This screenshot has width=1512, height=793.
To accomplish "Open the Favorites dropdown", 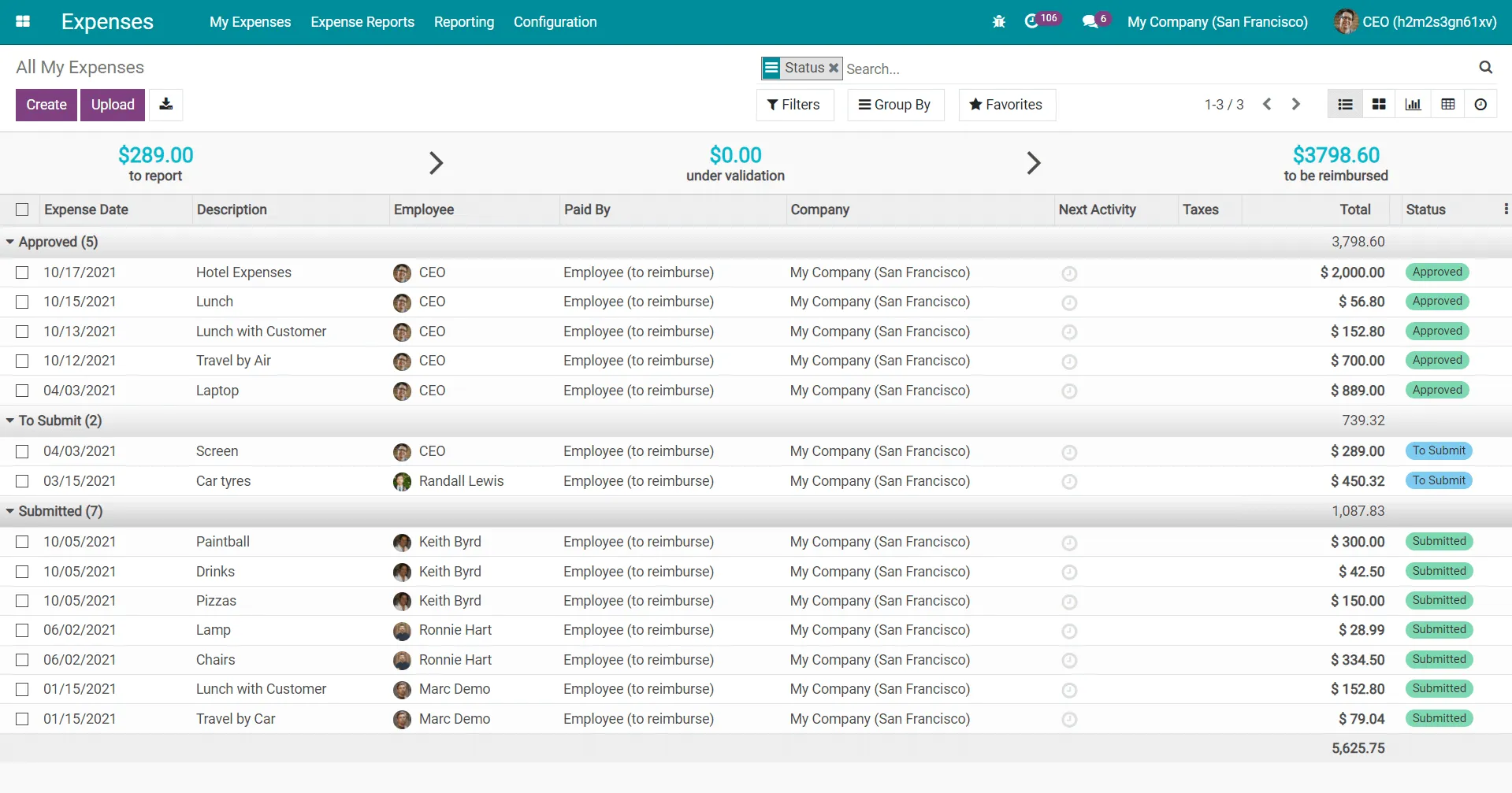I will pos(1006,105).
